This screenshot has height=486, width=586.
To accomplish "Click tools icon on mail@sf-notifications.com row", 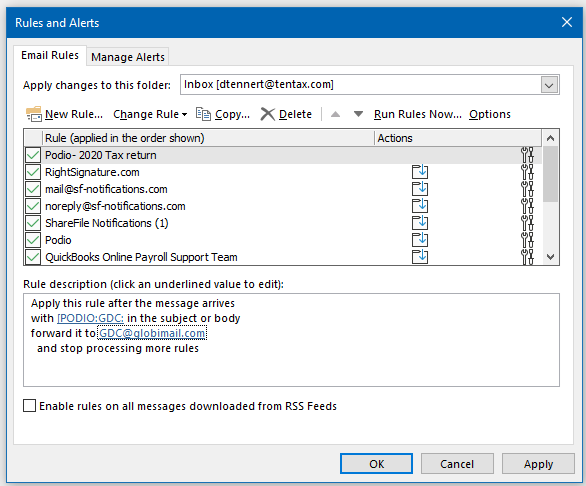I will [x=527, y=189].
